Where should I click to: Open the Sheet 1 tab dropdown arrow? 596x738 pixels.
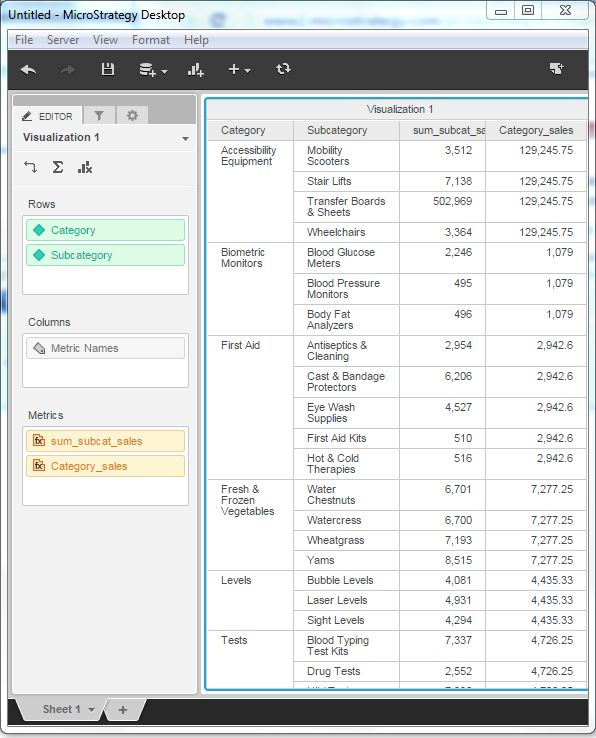91,709
